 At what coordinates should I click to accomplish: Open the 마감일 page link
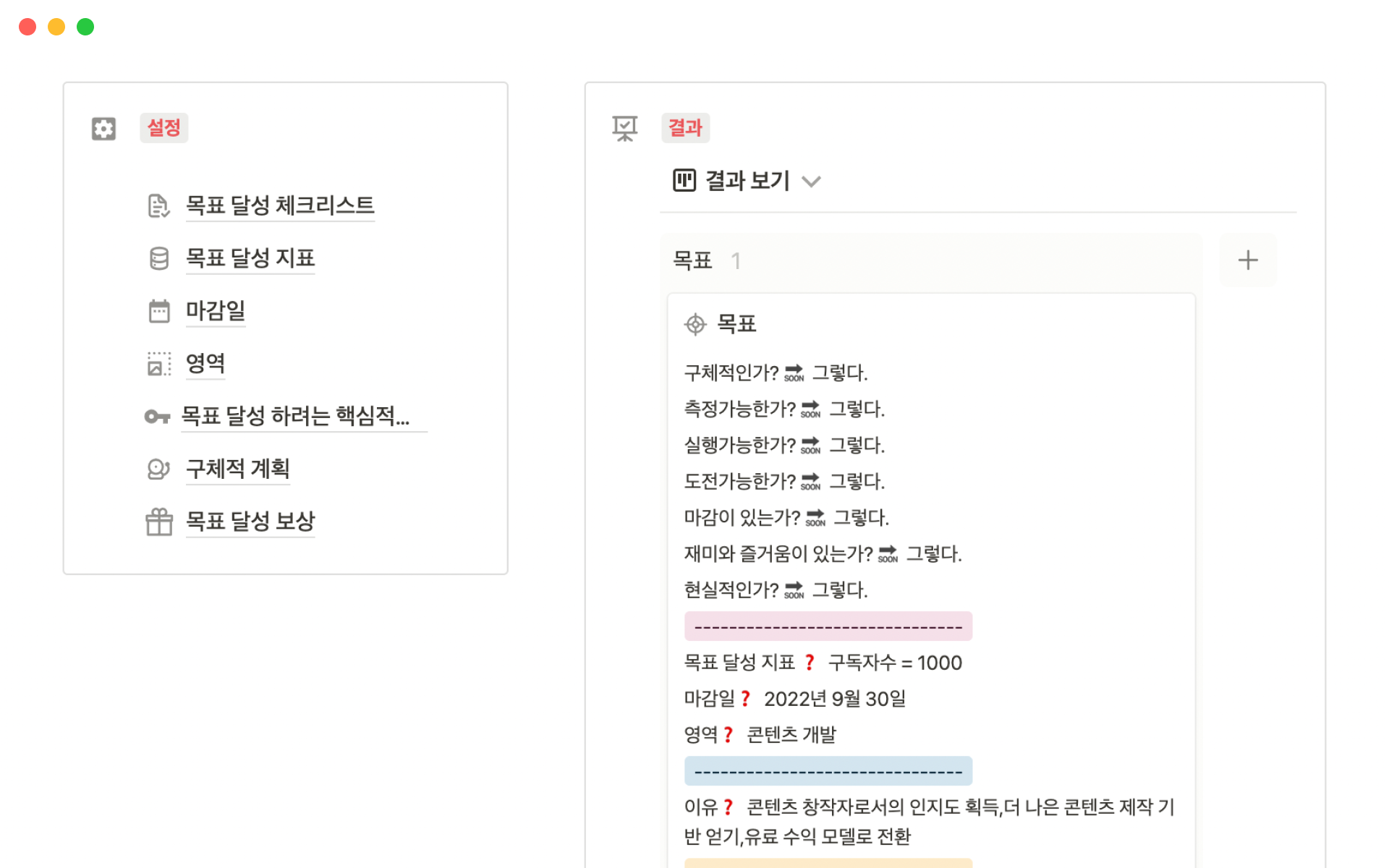tap(216, 311)
